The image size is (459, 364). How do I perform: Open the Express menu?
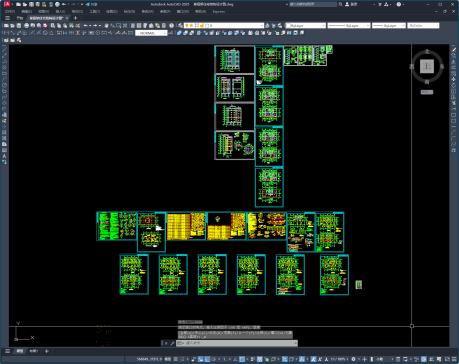[219, 11]
